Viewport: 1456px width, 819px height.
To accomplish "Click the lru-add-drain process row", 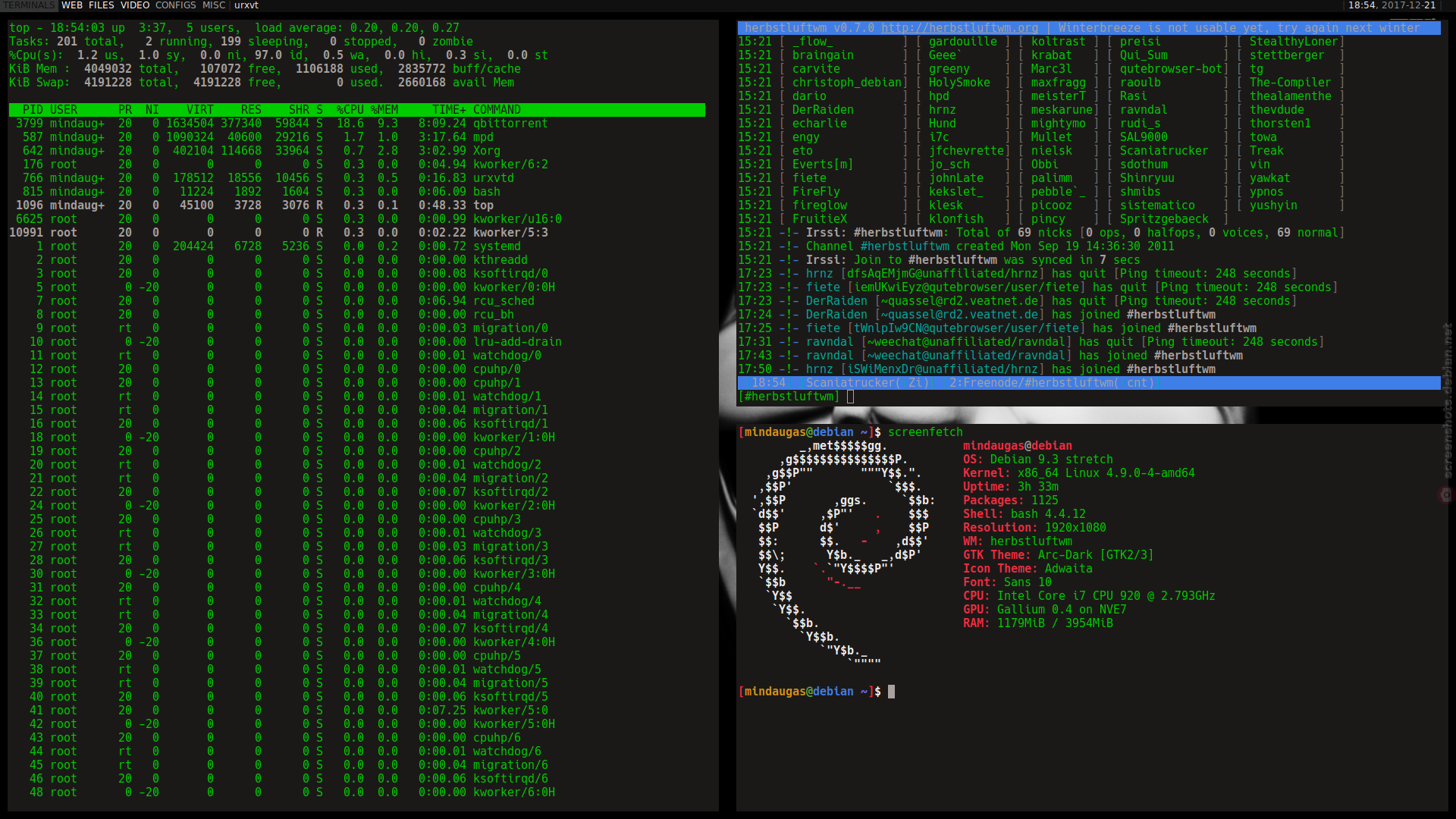I will click(x=356, y=342).
